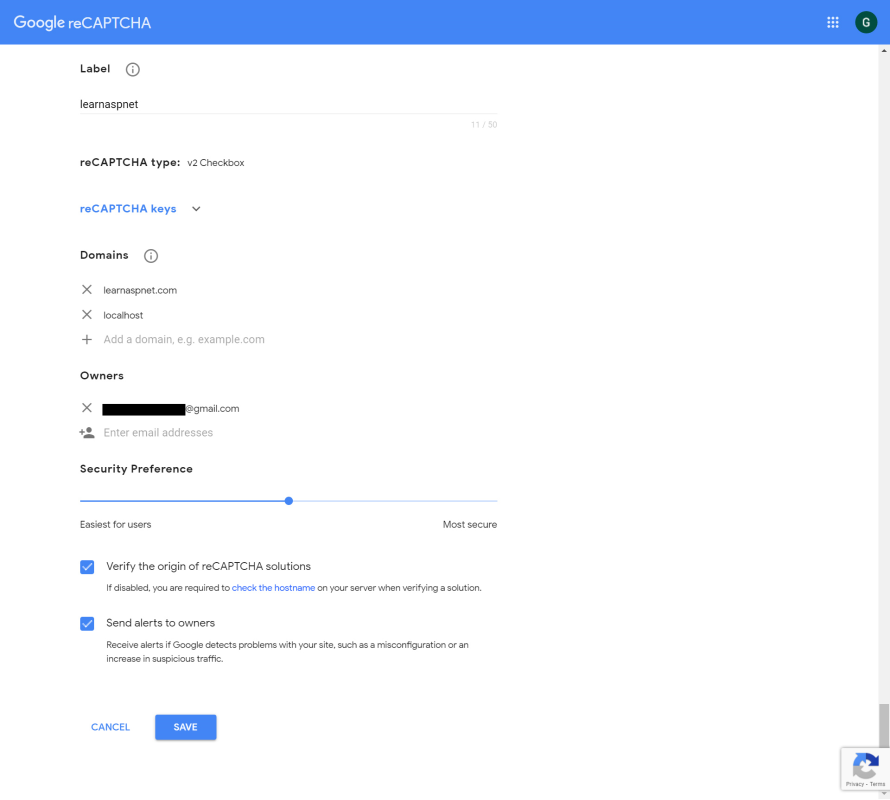Viewport: 890px width, 800px height.
Task: Click the localhost domain text
Action: (123, 315)
